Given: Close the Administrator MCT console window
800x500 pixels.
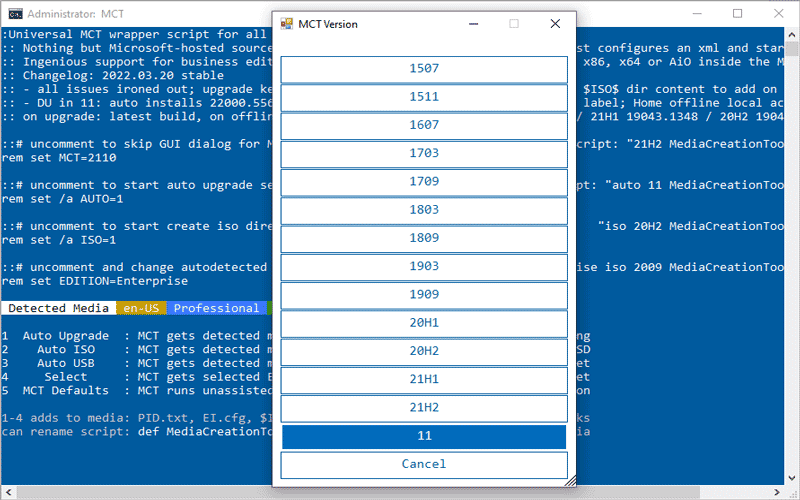Looking at the screenshot, I should point(778,14).
